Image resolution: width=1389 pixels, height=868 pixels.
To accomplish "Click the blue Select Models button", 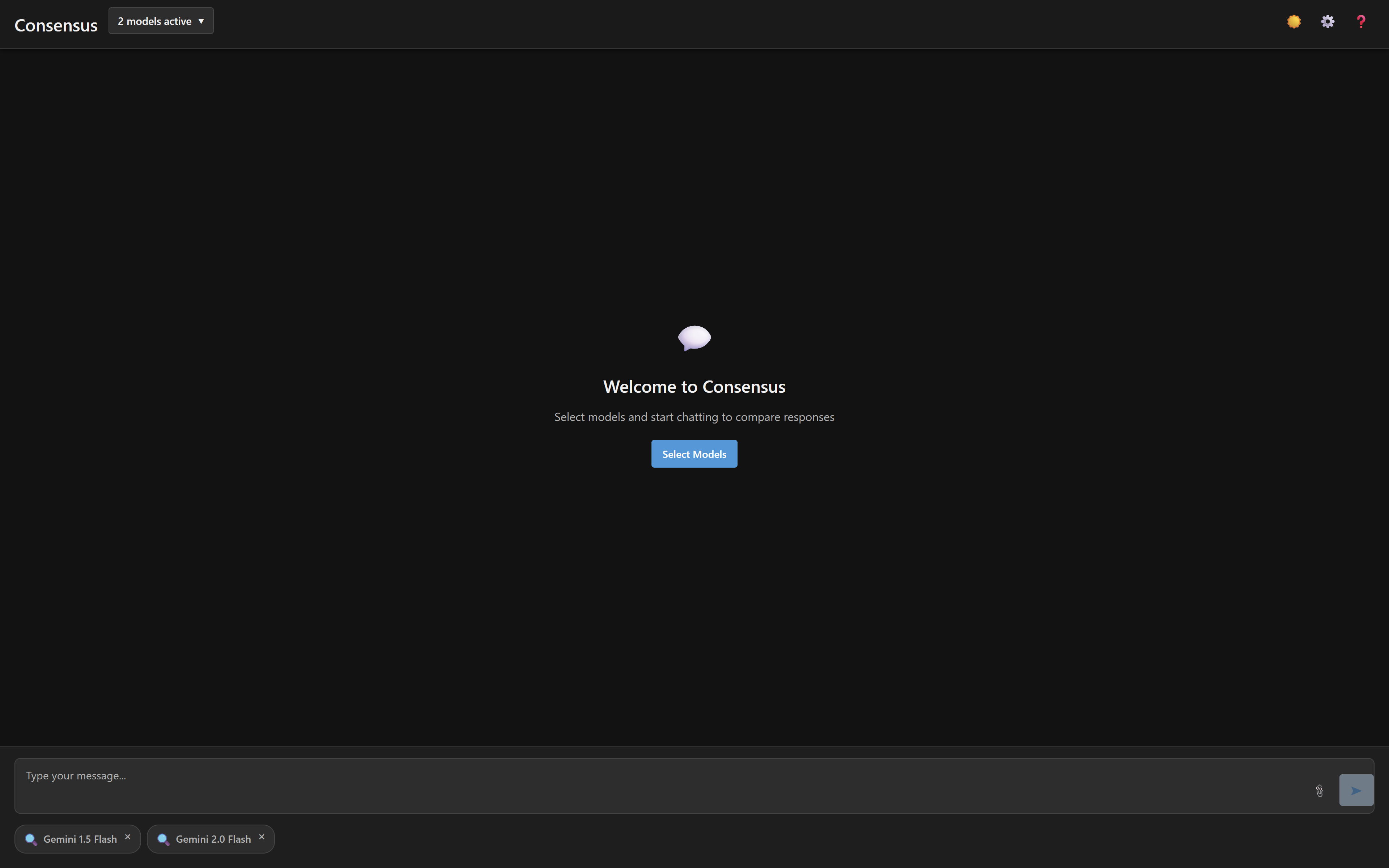I will 694,454.
